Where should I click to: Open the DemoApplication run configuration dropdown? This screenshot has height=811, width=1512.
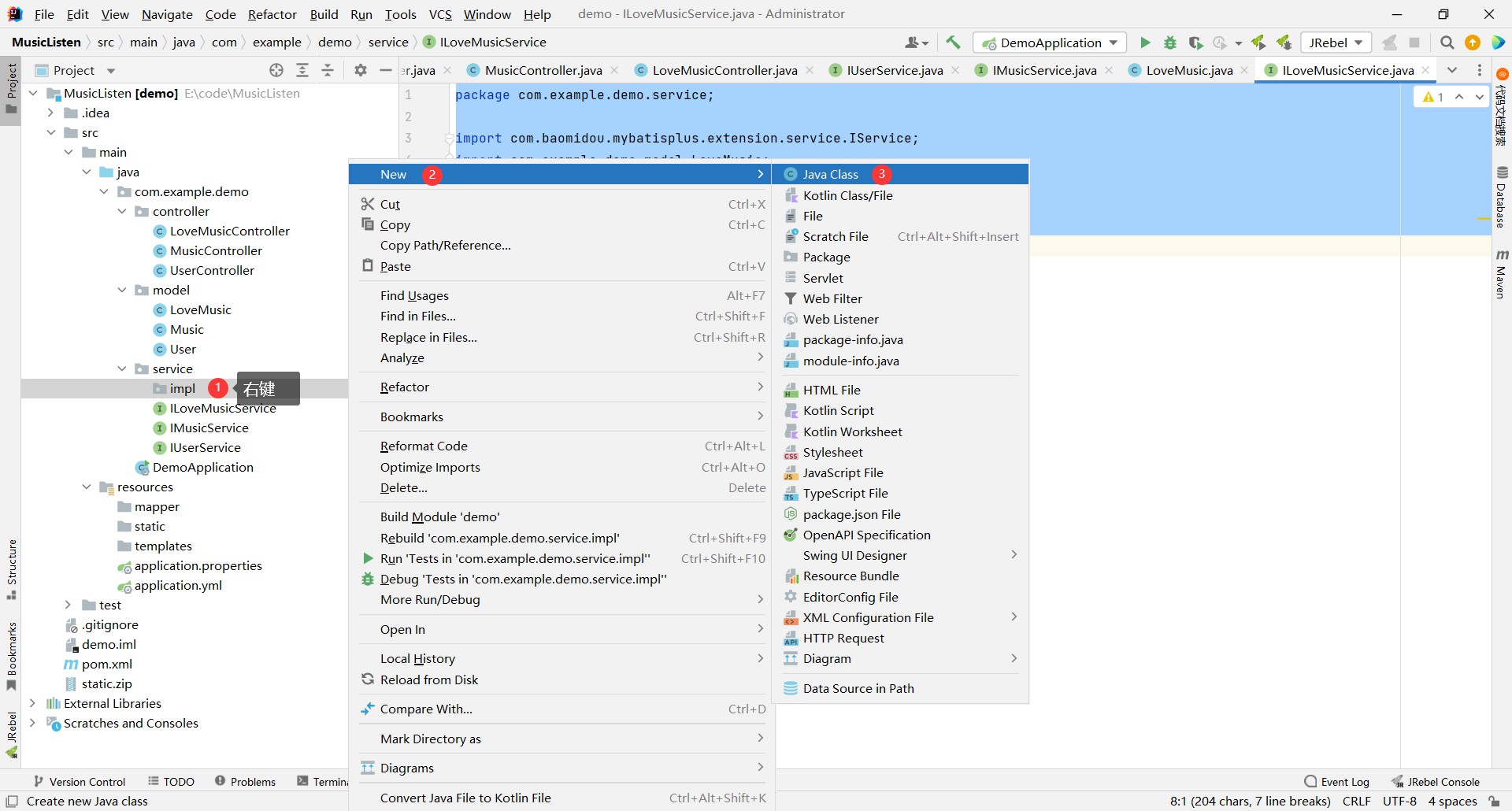[x=1050, y=43]
